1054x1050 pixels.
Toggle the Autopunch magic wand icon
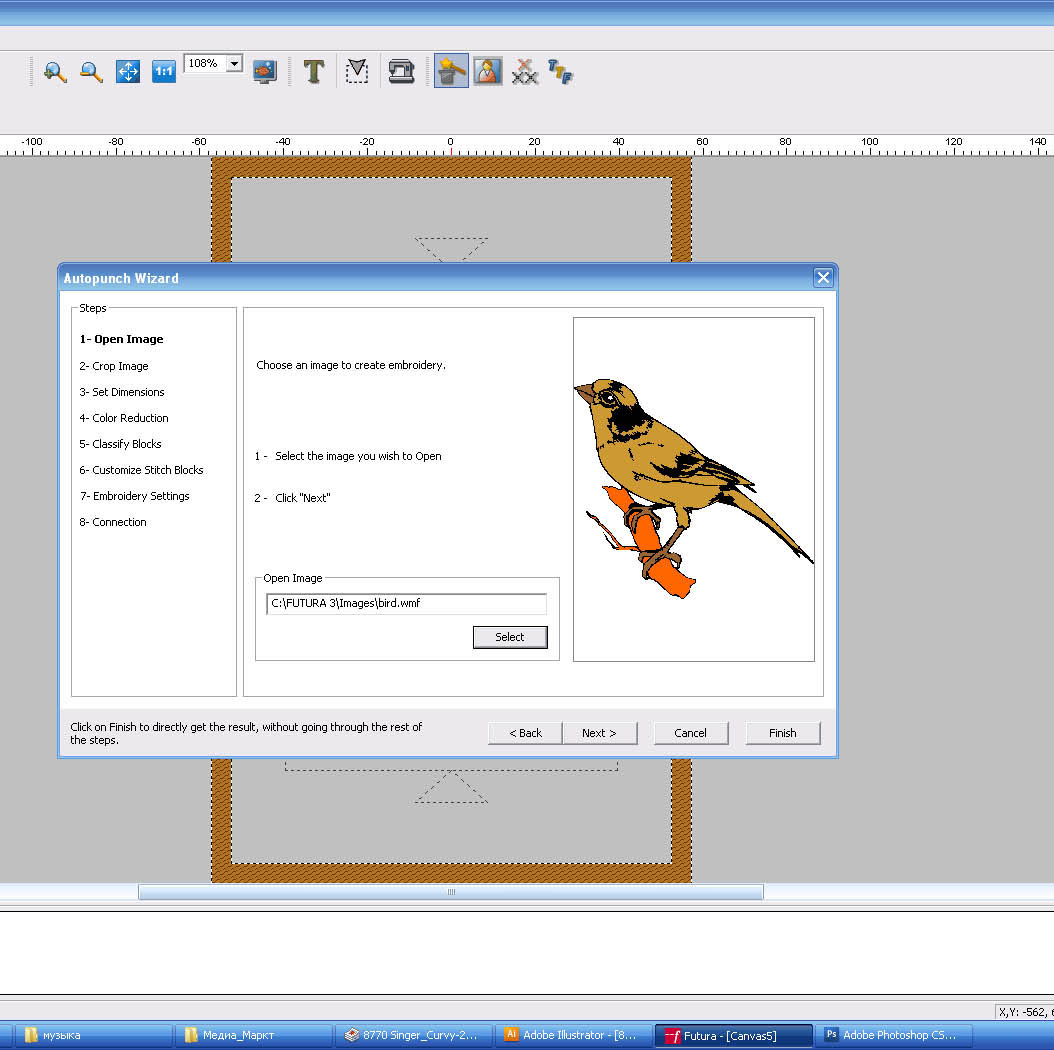pyautogui.click(x=451, y=72)
